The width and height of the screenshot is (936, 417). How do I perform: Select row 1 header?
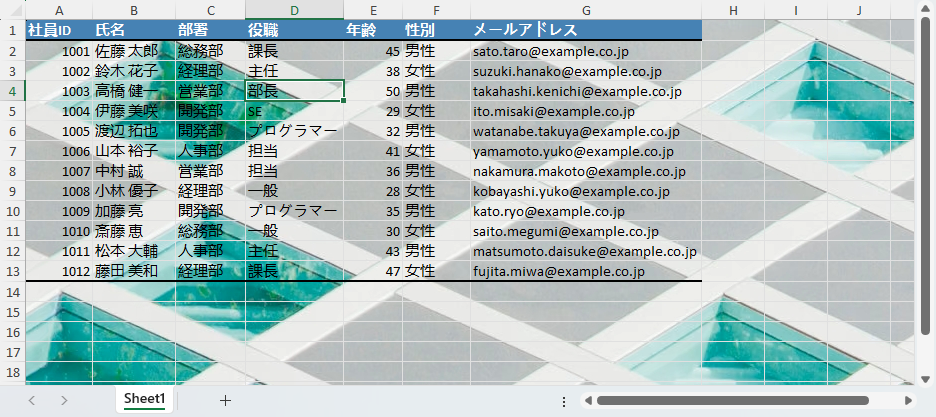13,30
